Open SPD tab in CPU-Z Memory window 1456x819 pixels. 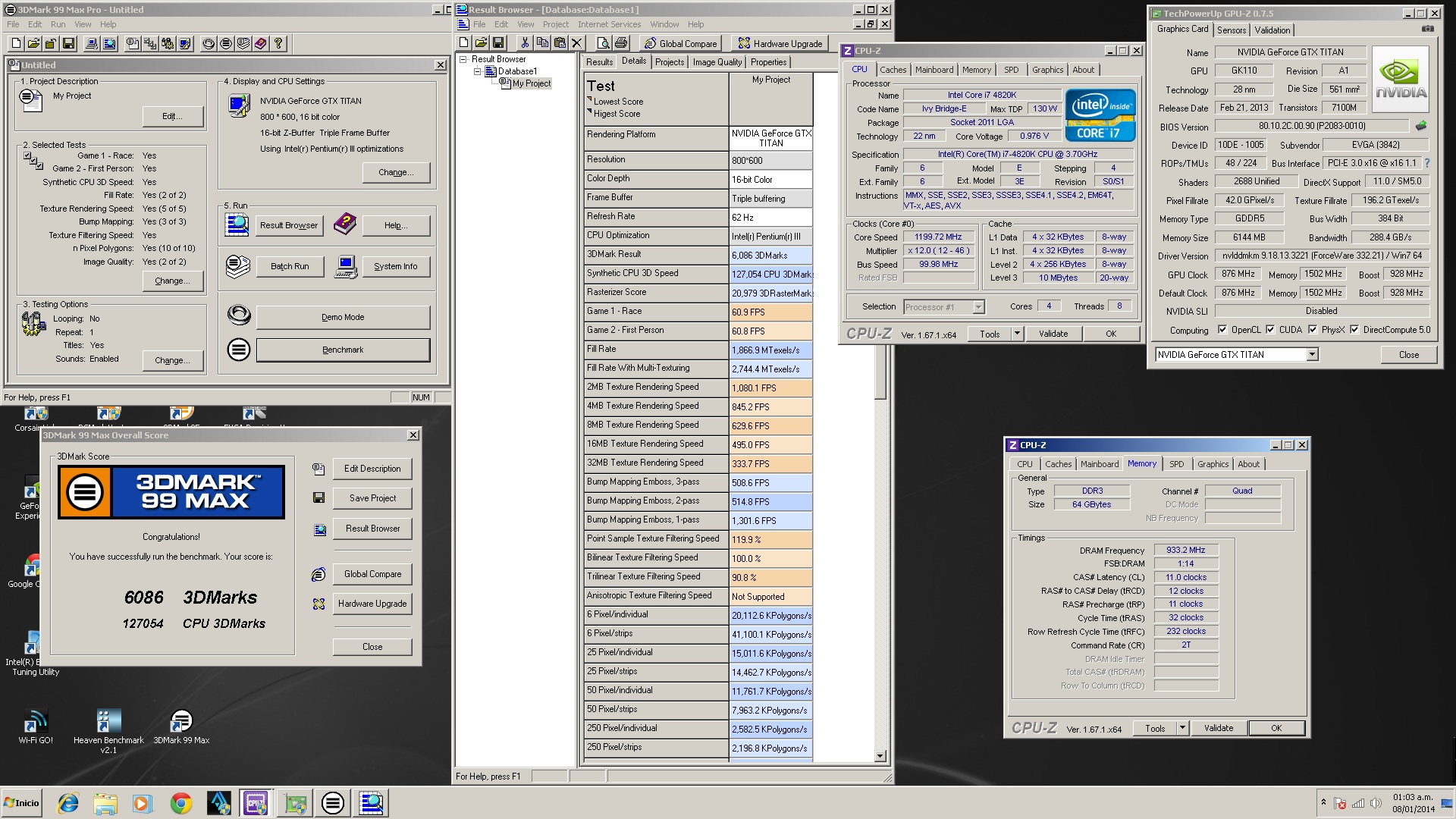pos(1176,464)
